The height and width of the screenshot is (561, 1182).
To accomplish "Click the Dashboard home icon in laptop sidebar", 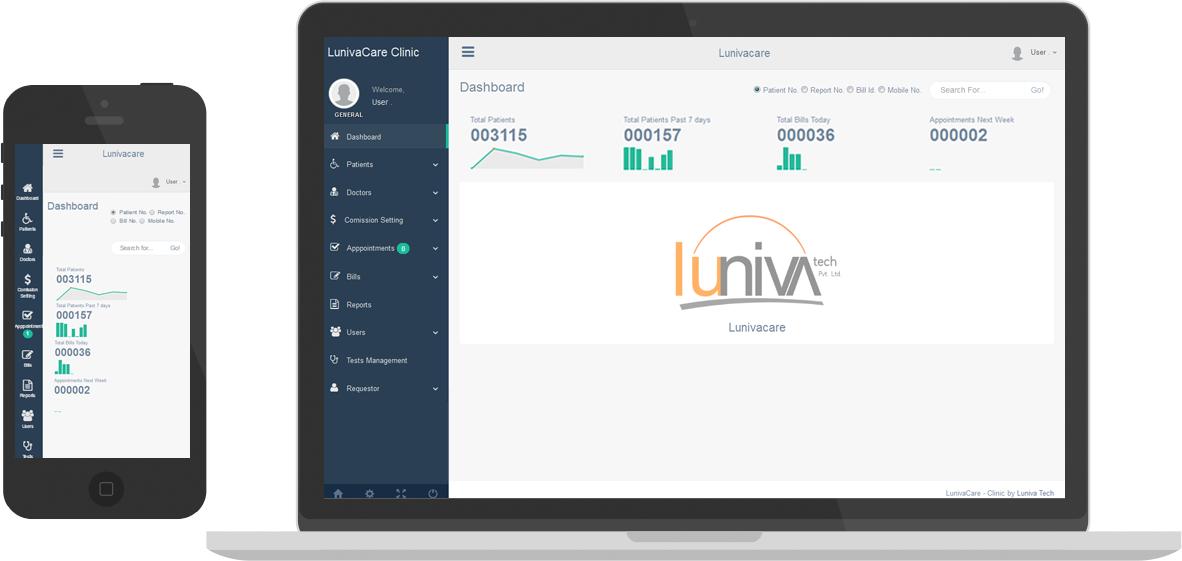I will pyautogui.click(x=335, y=136).
